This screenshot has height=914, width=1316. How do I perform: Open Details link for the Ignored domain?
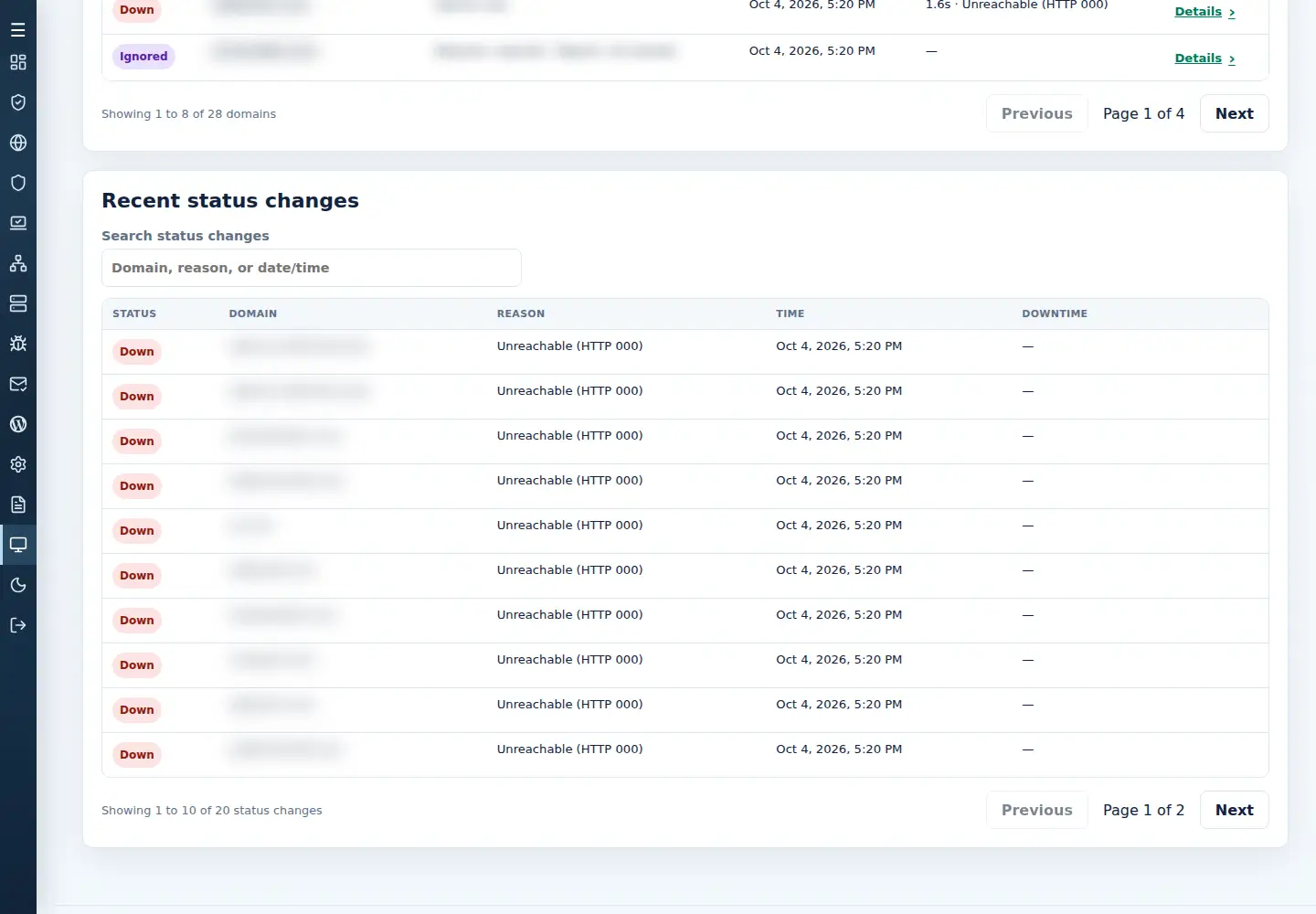pos(1205,58)
